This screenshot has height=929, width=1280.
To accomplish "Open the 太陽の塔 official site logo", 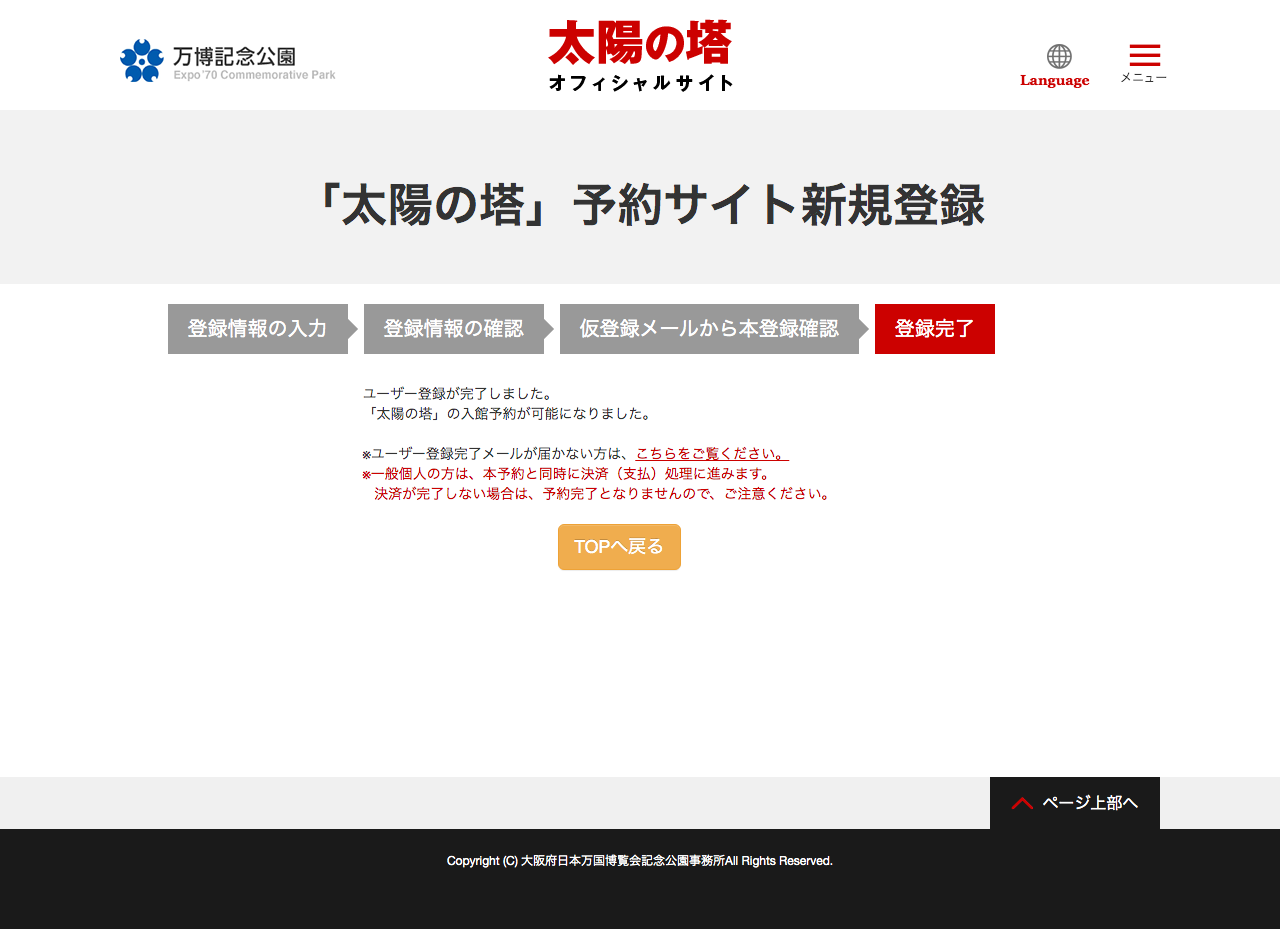I will pos(640,56).
